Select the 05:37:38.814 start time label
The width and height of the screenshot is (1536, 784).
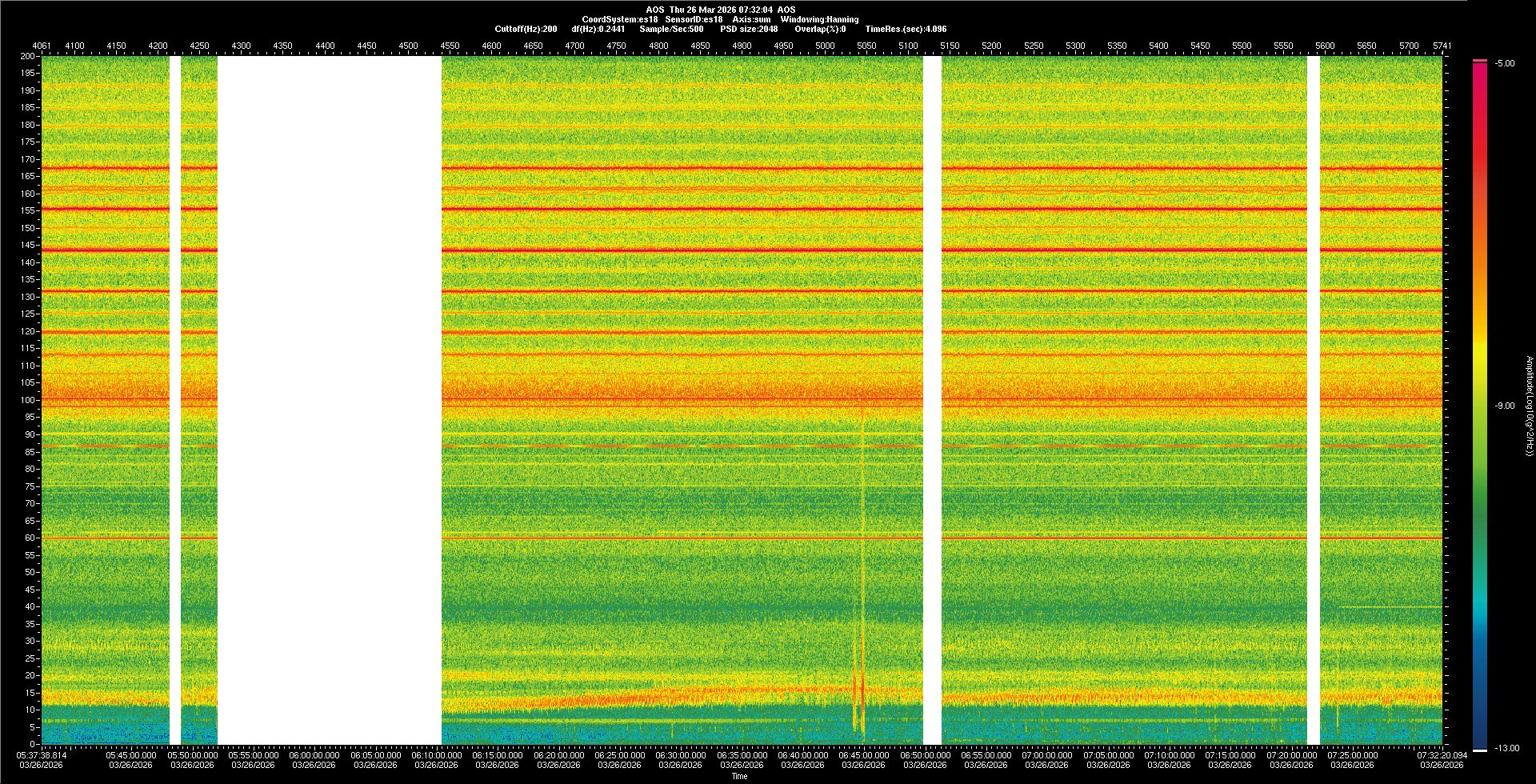click(42, 755)
